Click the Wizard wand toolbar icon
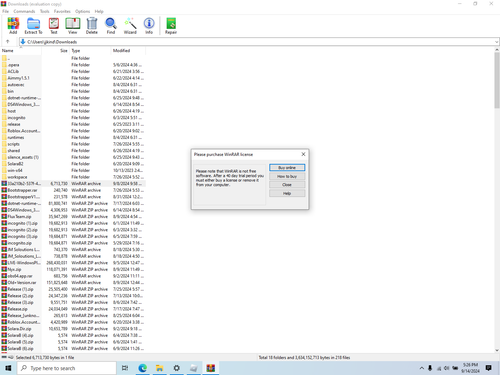Image resolution: width=500 pixels, height=375 pixels. [130, 26]
